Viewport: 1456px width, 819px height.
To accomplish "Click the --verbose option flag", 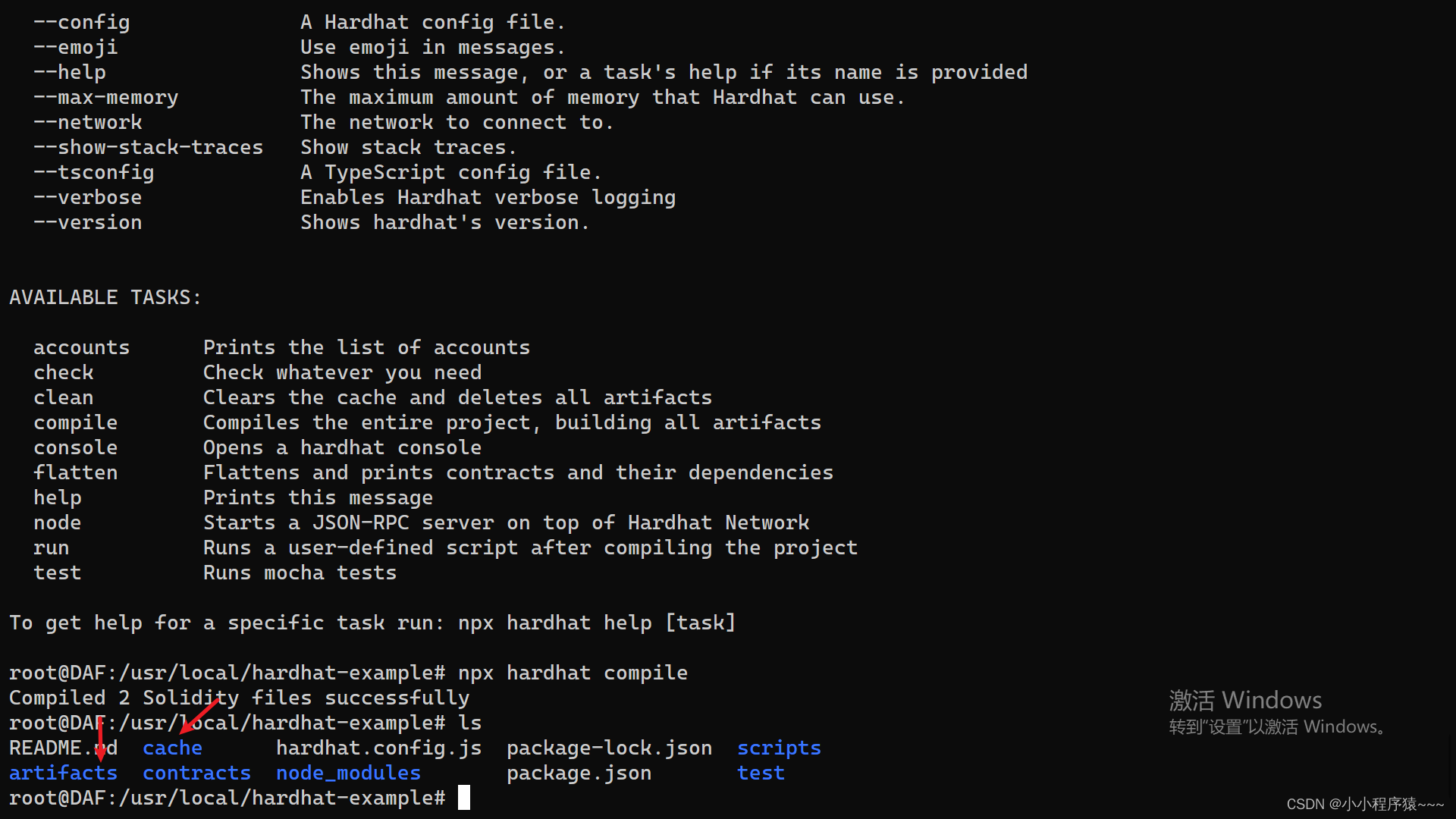I will [87, 197].
